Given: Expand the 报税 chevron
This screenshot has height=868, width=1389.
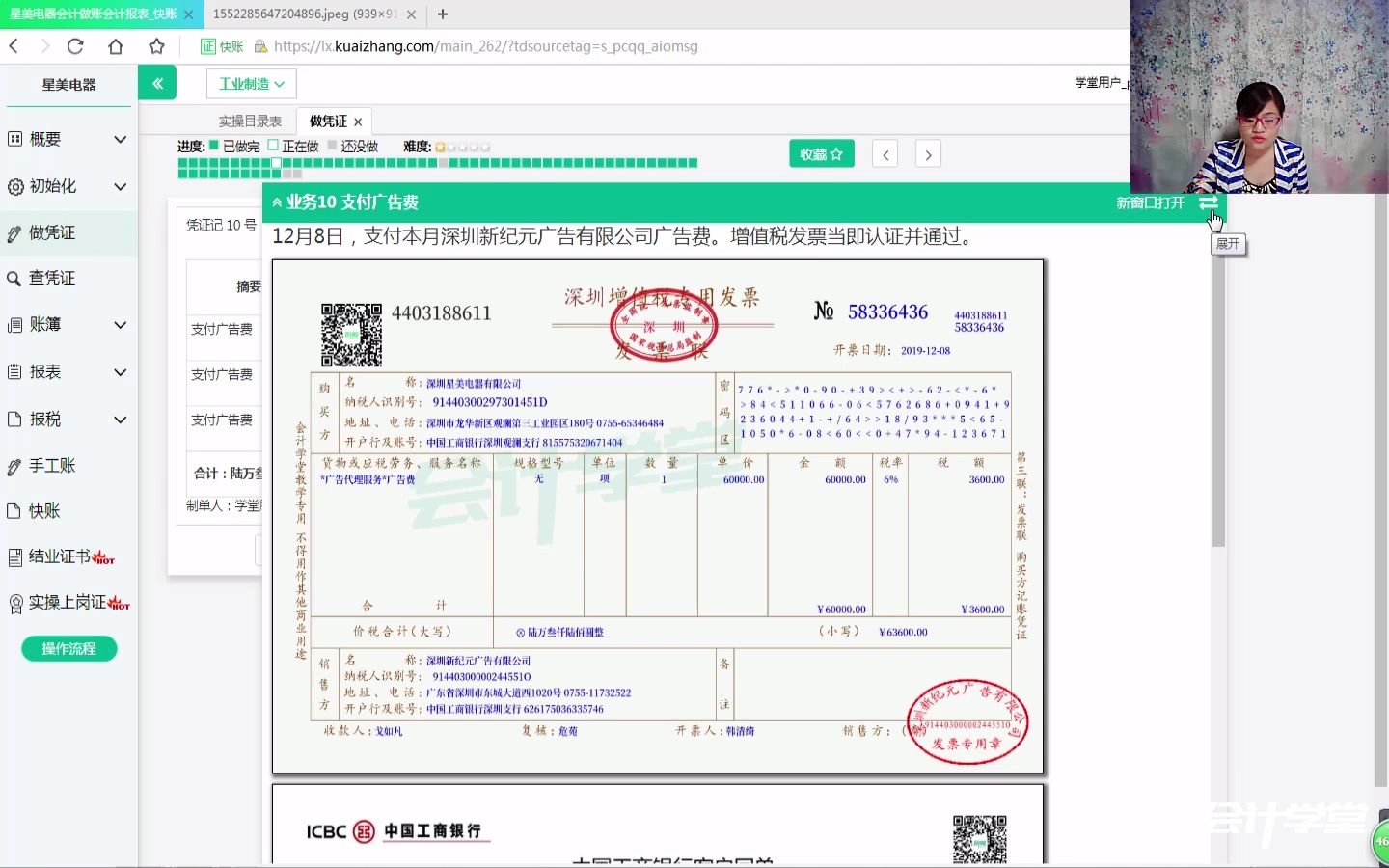Looking at the screenshot, I should pos(121,420).
